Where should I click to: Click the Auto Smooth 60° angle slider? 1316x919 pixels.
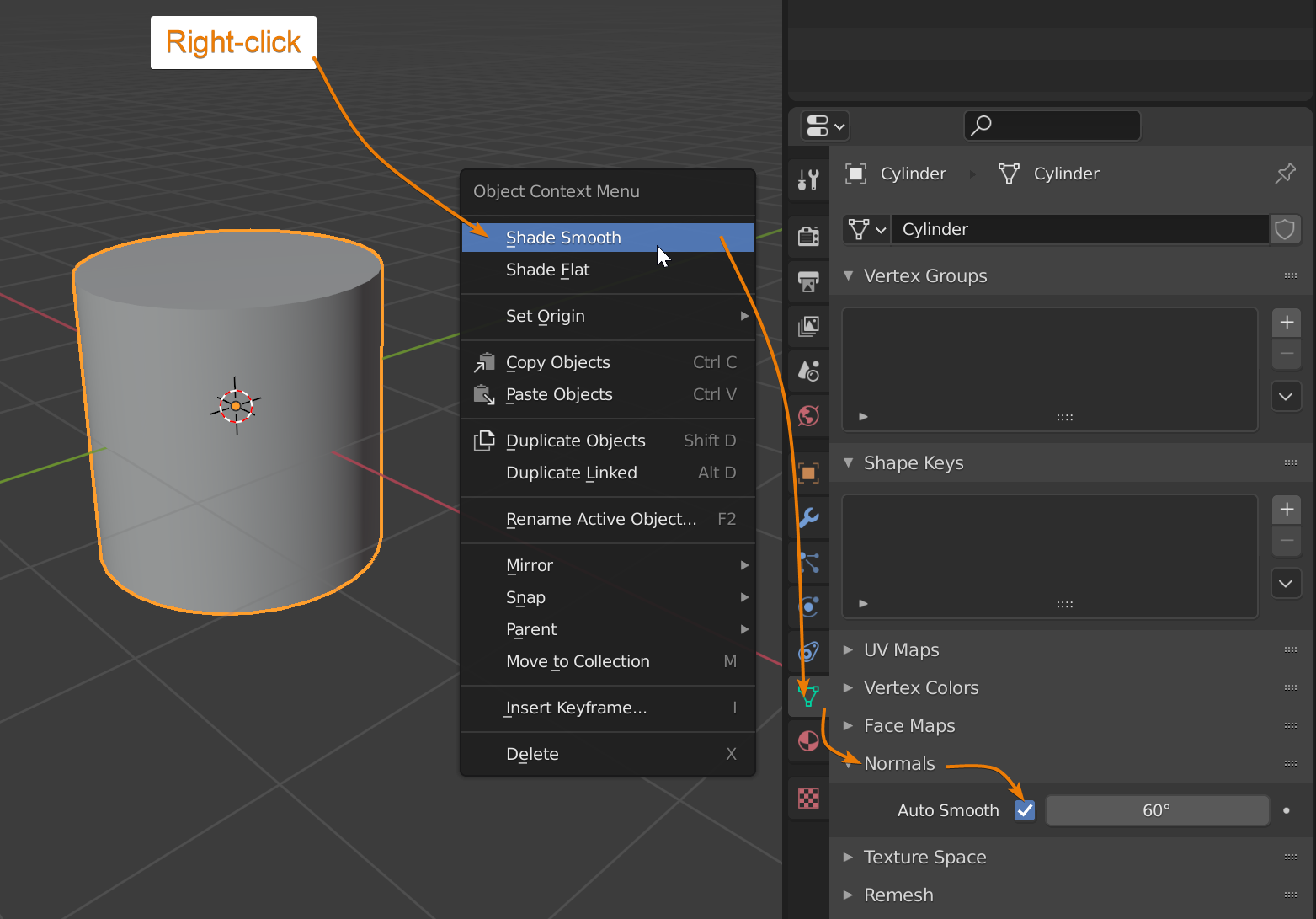1156,810
